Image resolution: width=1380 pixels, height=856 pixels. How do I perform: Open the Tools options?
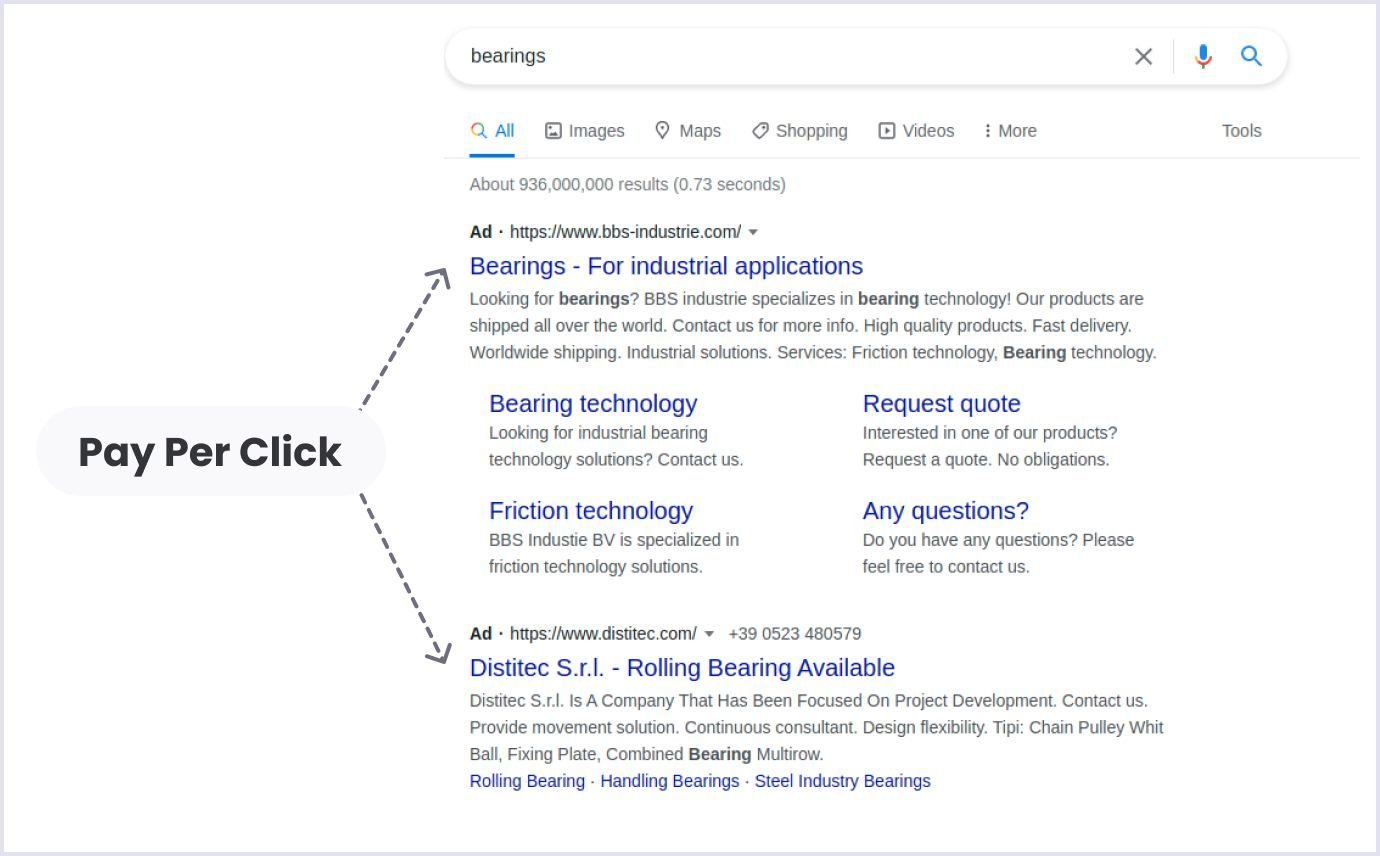[x=1241, y=131]
